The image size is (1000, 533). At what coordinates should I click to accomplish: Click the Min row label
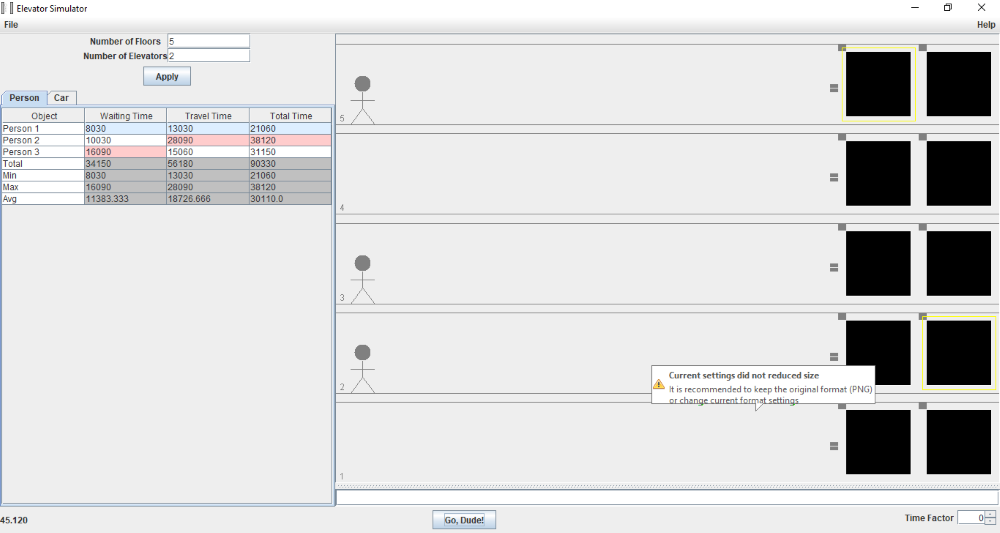43,175
